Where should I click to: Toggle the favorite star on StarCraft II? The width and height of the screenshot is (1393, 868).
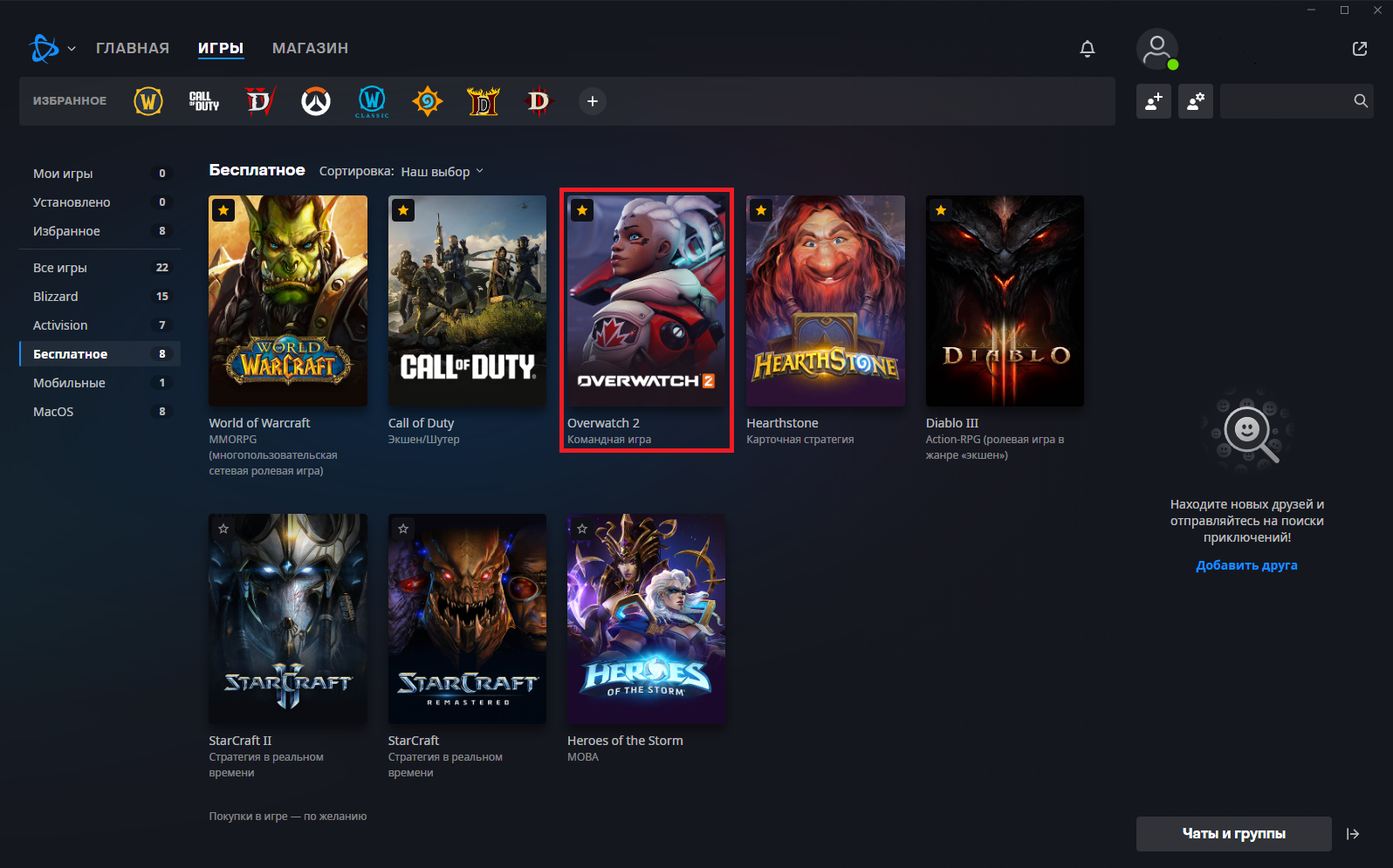[224, 529]
